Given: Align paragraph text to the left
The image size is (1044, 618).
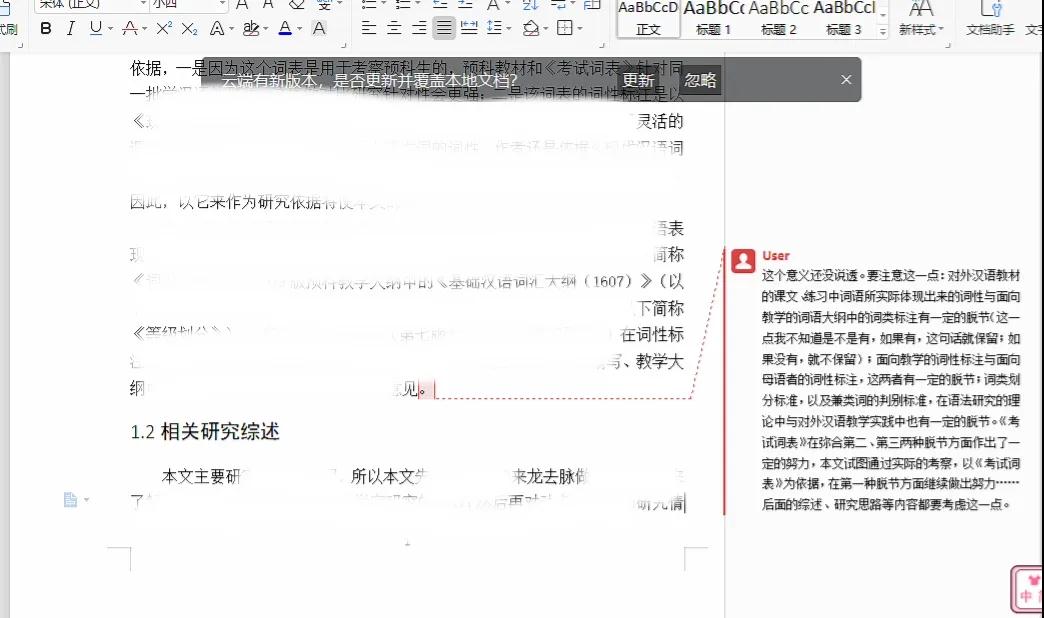Looking at the screenshot, I should pyautogui.click(x=369, y=28).
